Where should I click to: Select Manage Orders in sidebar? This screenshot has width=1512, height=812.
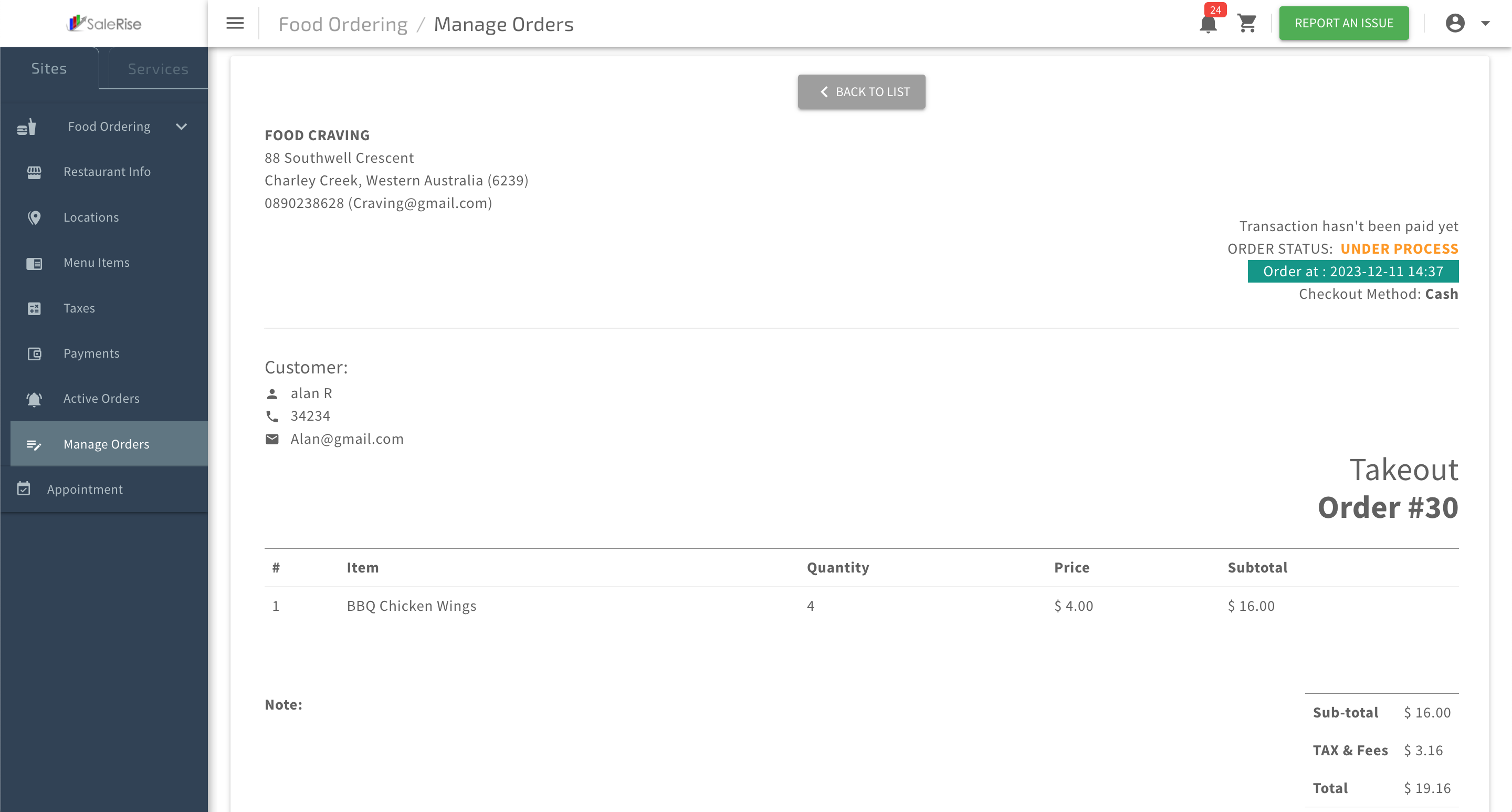106,444
